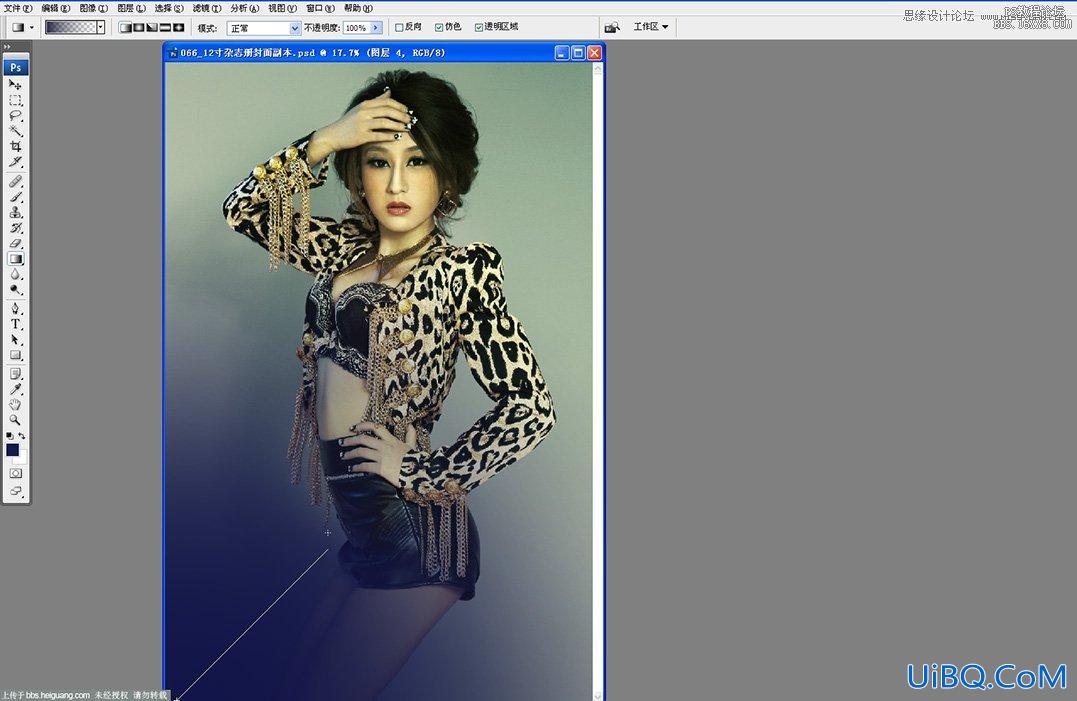Open the 选择 menu

169,8
